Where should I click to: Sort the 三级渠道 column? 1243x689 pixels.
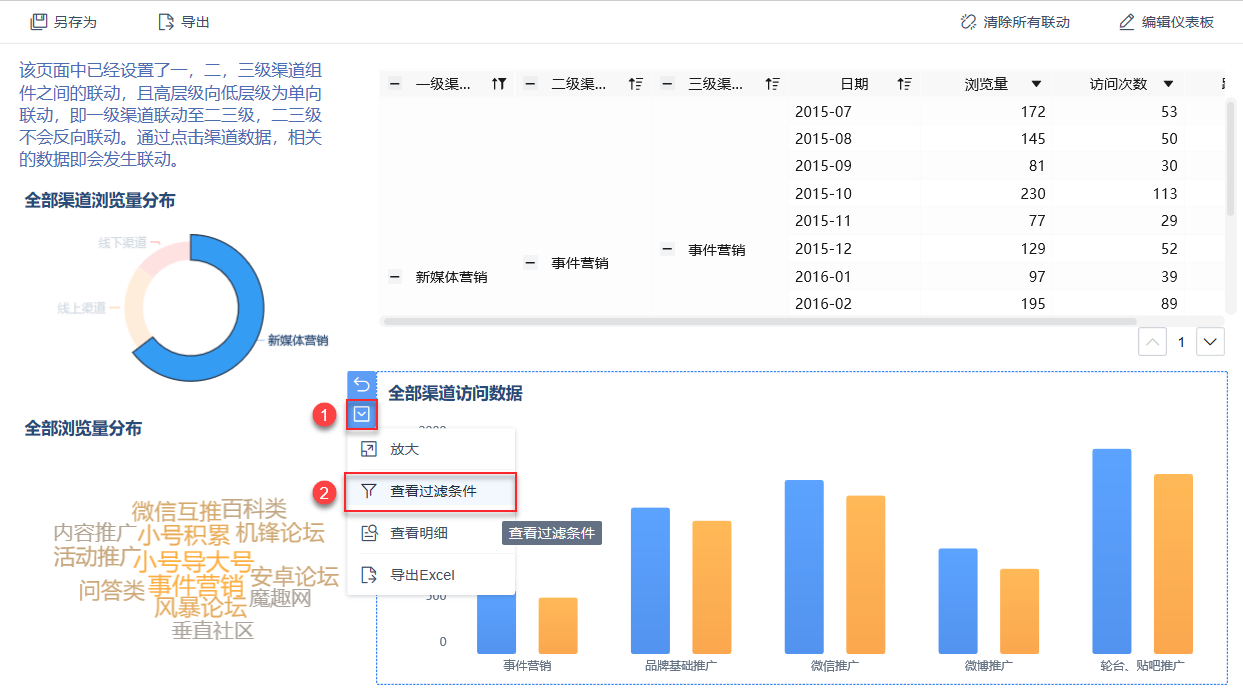pos(772,84)
